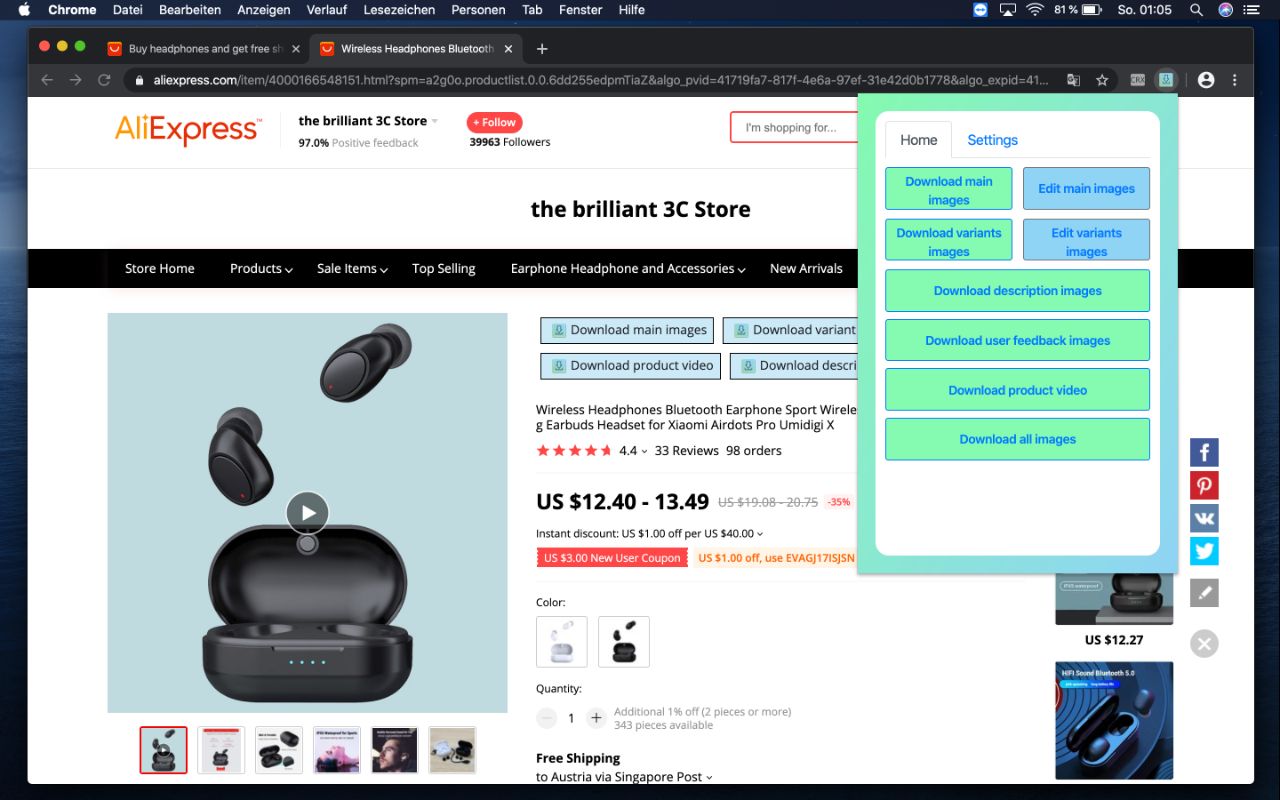
Task: Share the product on Twitter
Action: coord(1204,551)
